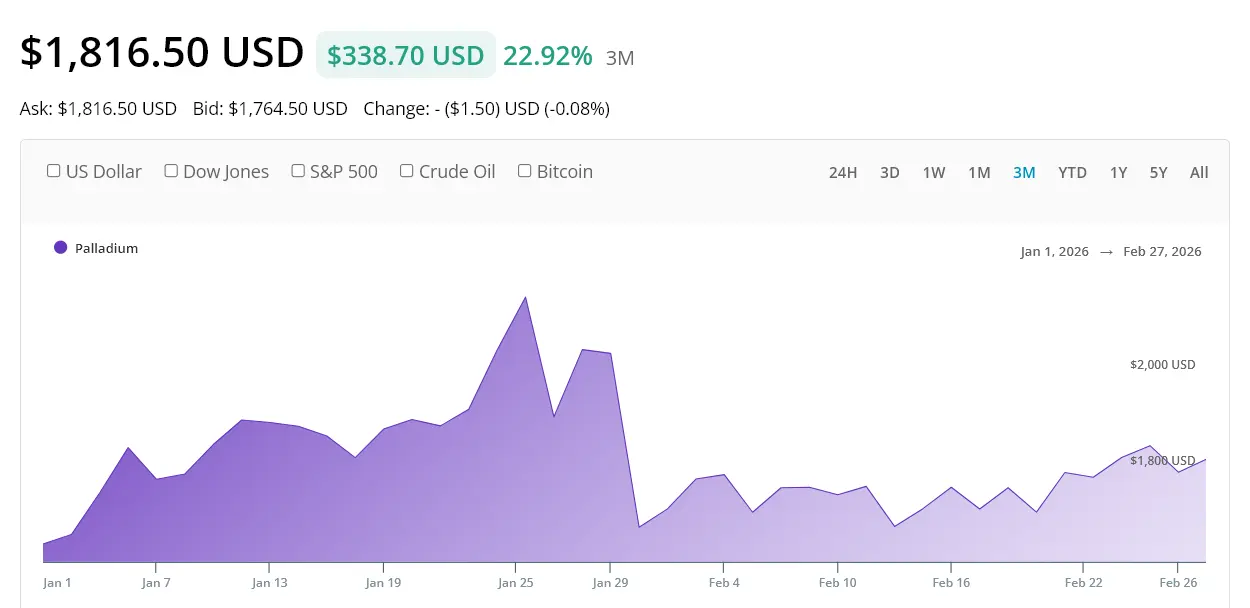Viewport: 1250px width, 608px height.
Task: Check the S&P 500 comparison box
Action: pos(298,171)
